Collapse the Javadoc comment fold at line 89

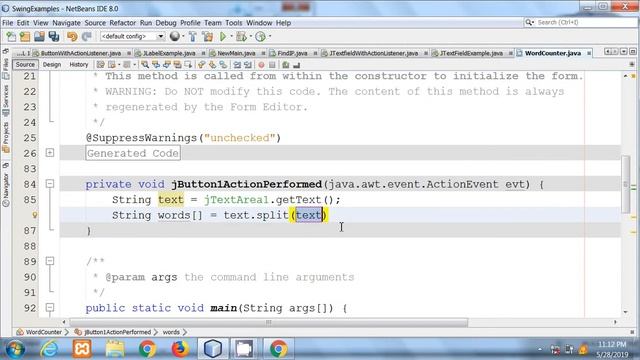pyautogui.click(x=50, y=260)
